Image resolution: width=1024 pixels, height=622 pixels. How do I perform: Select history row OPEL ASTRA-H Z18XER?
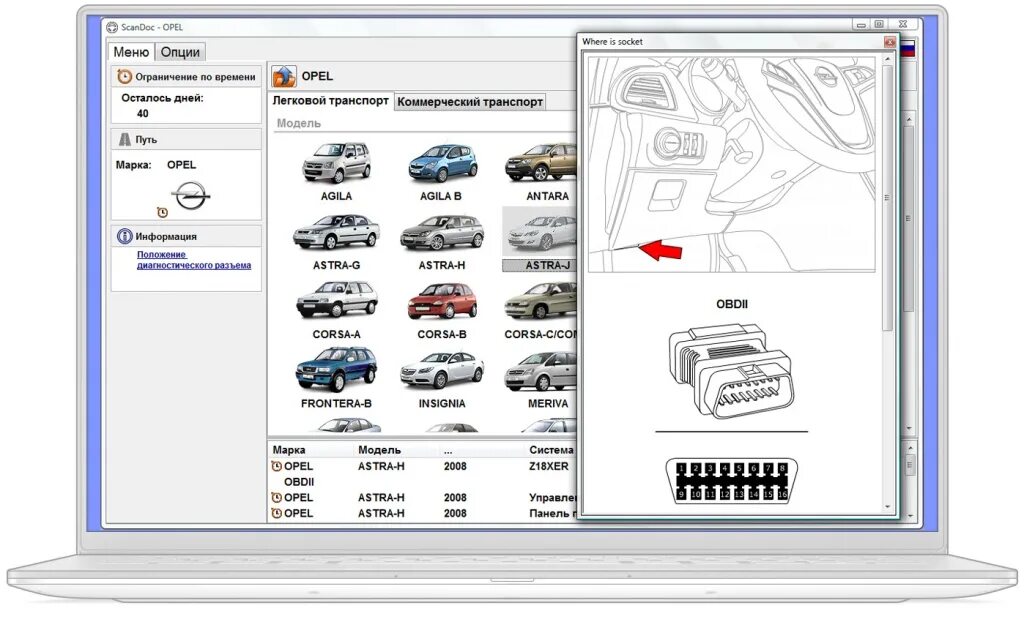pyautogui.click(x=424, y=466)
